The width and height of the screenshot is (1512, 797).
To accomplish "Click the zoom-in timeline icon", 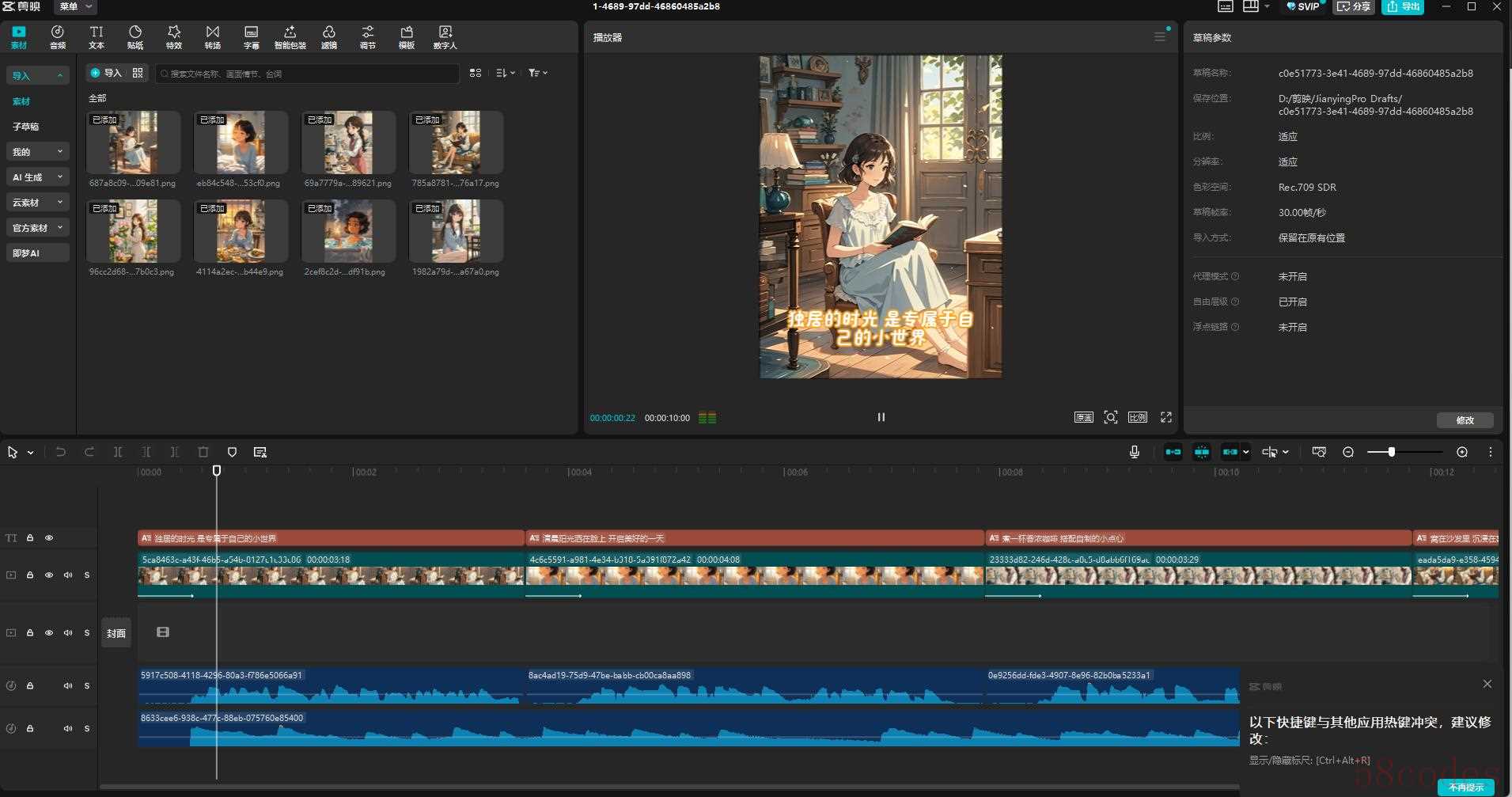I will click(x=1461, y=452).
